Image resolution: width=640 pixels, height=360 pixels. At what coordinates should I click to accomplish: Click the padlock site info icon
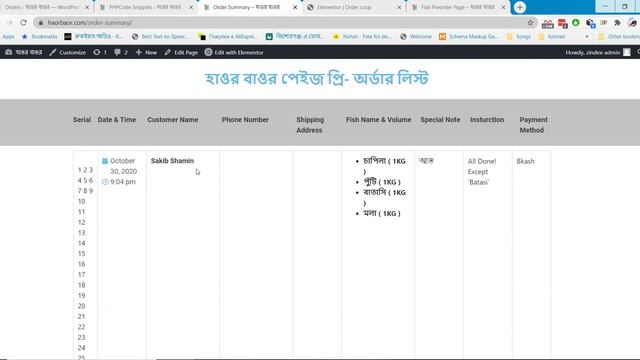(x=40, y=23)
